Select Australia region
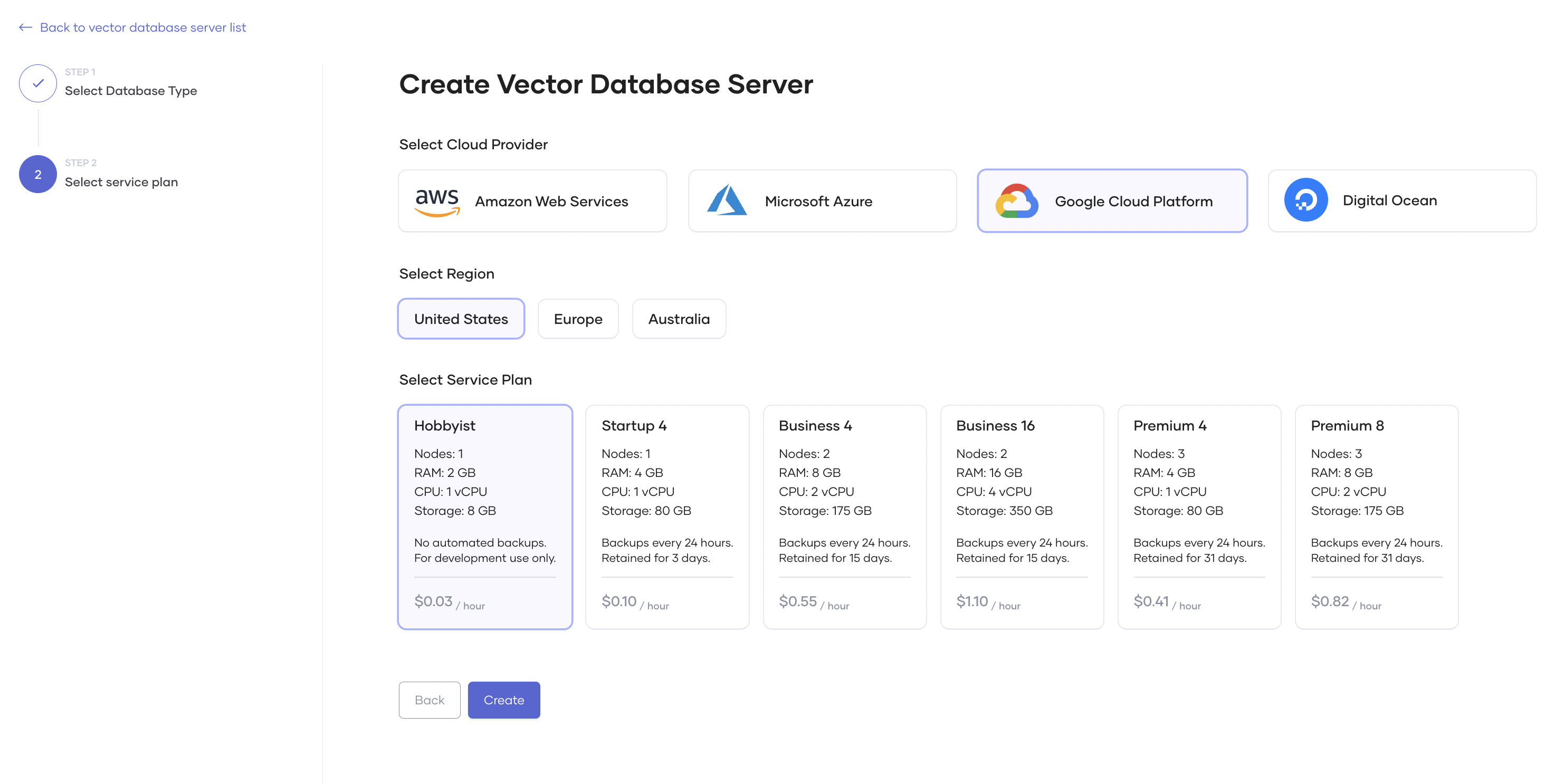1564x784 pixels. [x=678, y=319]
